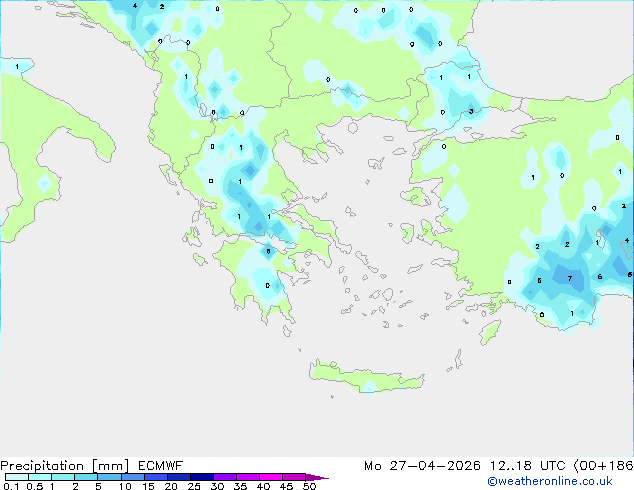Click the legend value '0.1'
The image size is (634, 490).
tap(11, 486)
